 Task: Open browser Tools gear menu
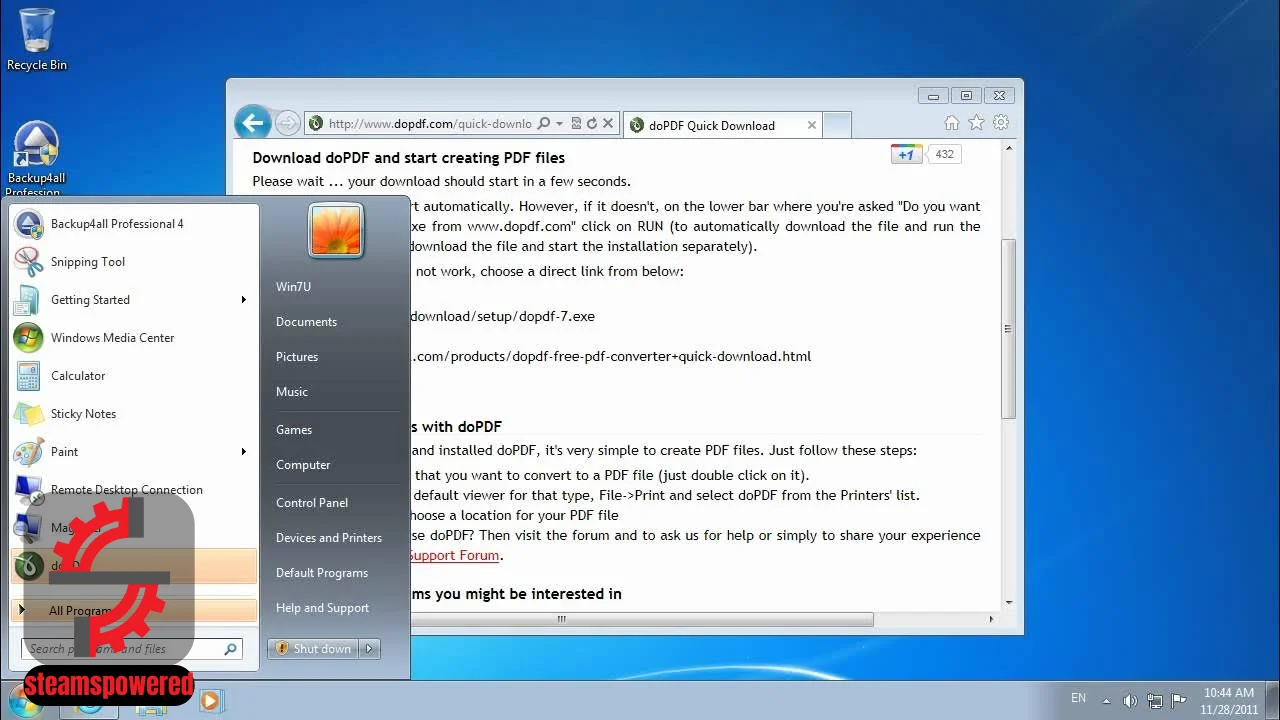[1001, 123]
